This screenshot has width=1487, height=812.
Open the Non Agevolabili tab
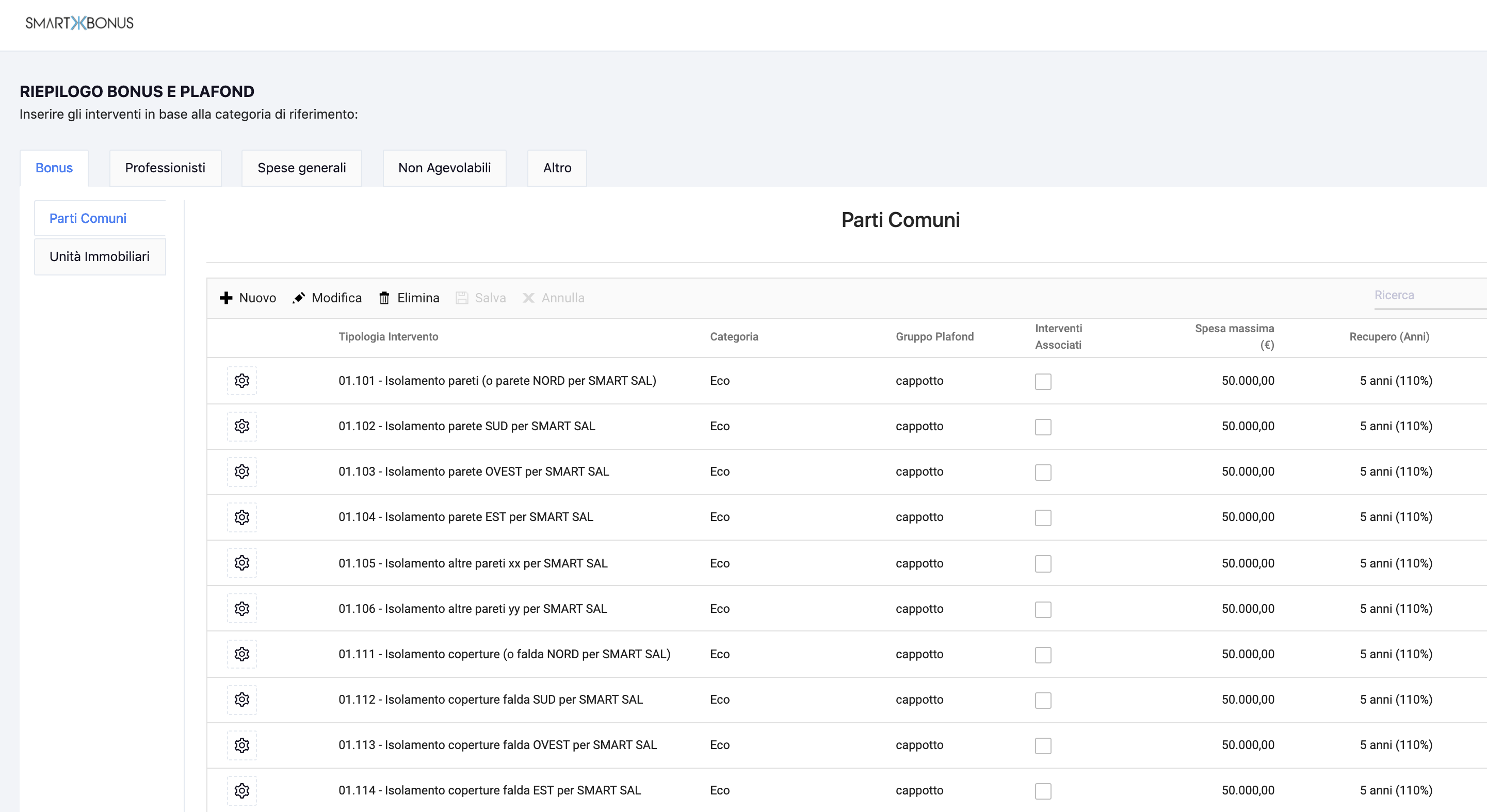444,168
